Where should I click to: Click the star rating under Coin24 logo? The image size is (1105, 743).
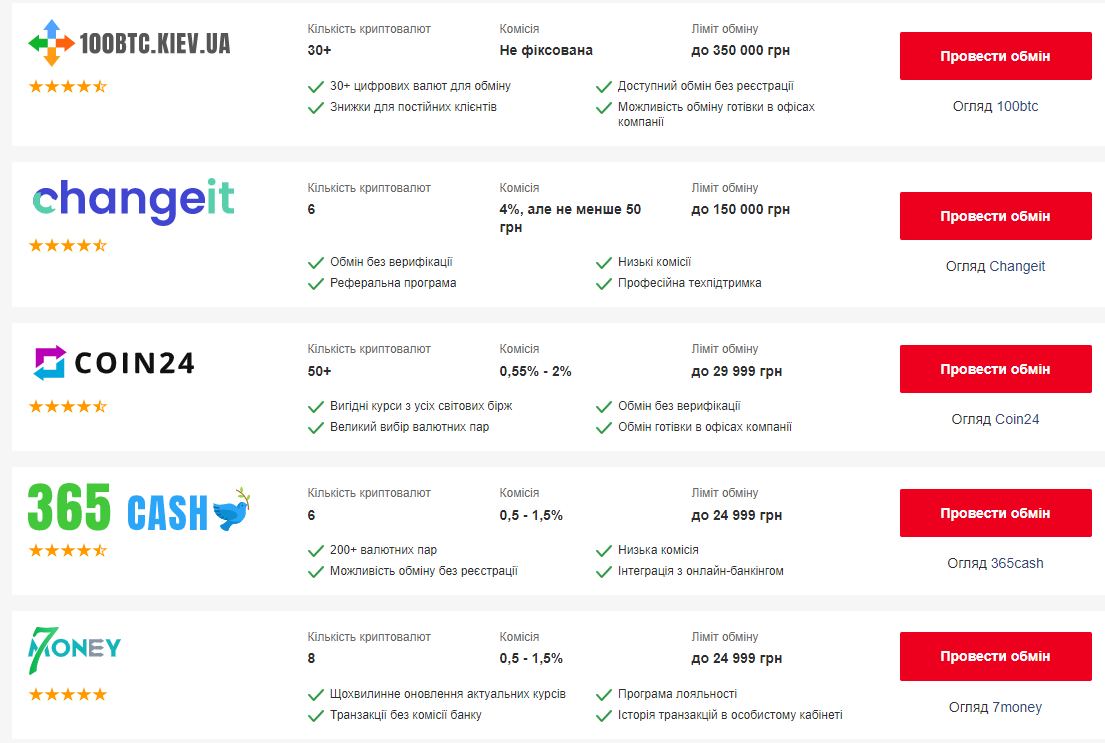point(68,407)
